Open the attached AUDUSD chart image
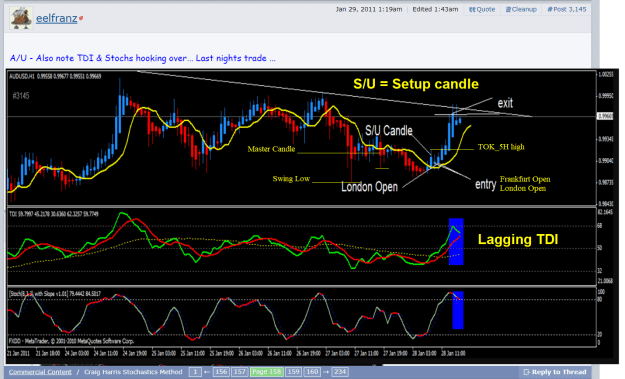This screenshot has width=625, height=379. (312, 216)
